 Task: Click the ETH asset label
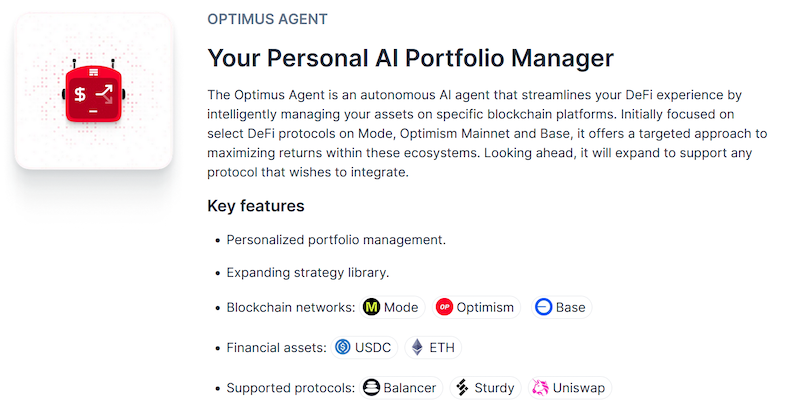coord(442,347)
